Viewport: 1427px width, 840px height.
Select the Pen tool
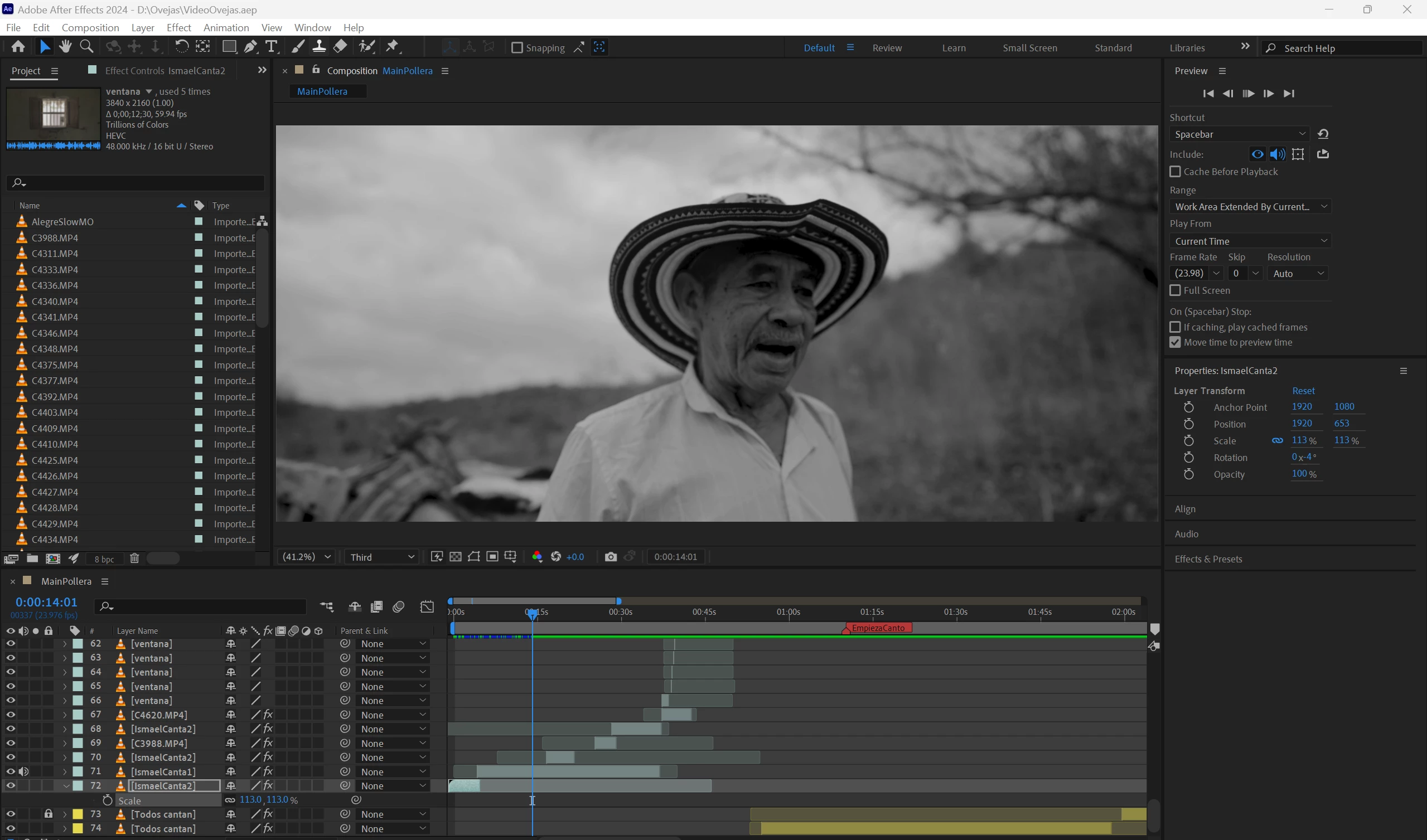[250, 47]
